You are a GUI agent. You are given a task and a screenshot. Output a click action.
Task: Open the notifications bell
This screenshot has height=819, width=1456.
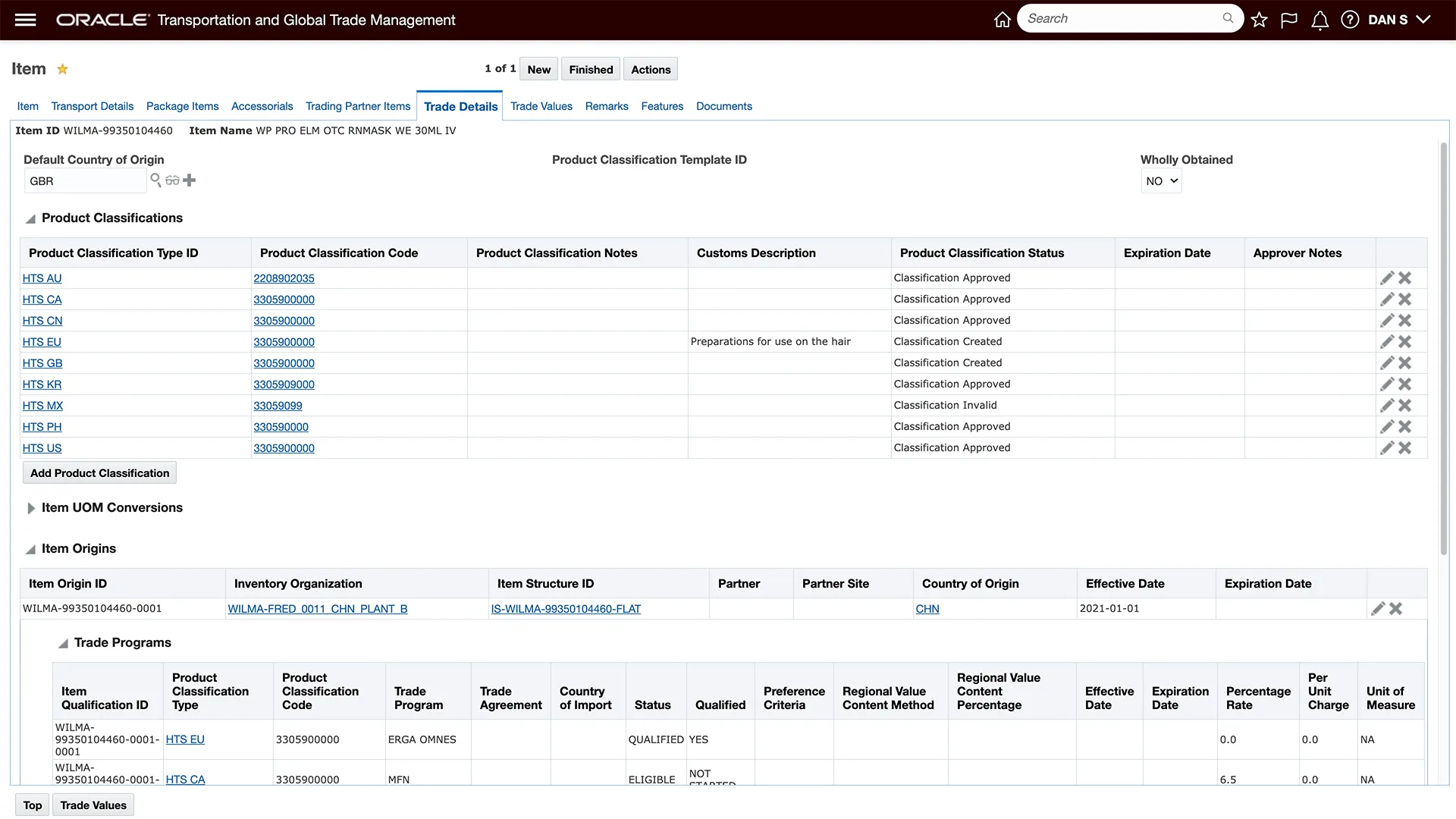1319,20
